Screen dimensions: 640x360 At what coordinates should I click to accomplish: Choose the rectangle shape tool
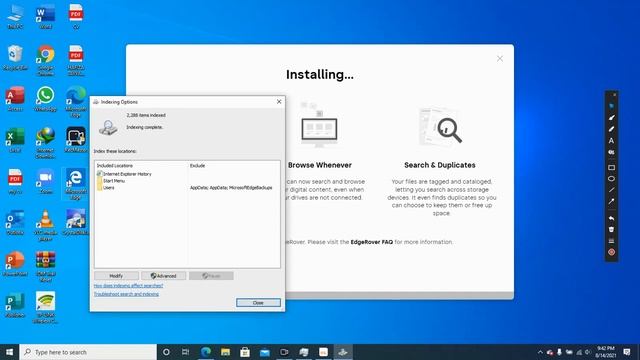click(x=611, y=167)
